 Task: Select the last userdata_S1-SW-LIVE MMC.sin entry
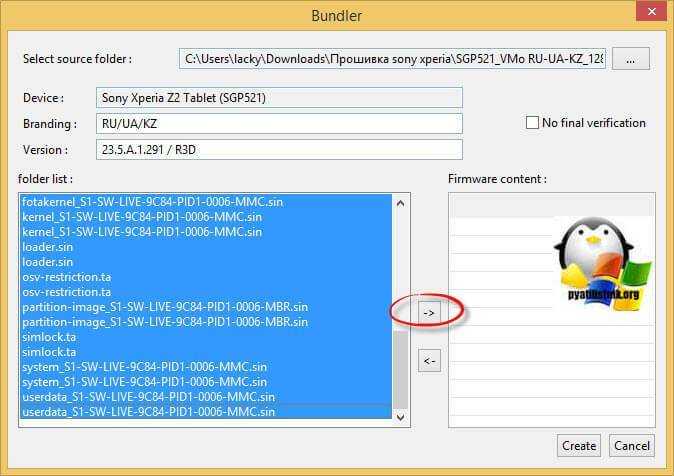(206, 412)
